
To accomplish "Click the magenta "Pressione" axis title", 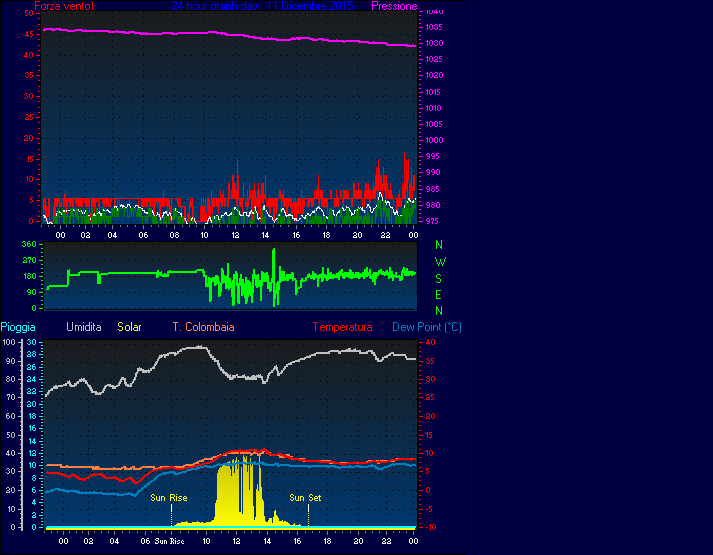I will click(x=394, y=6).
